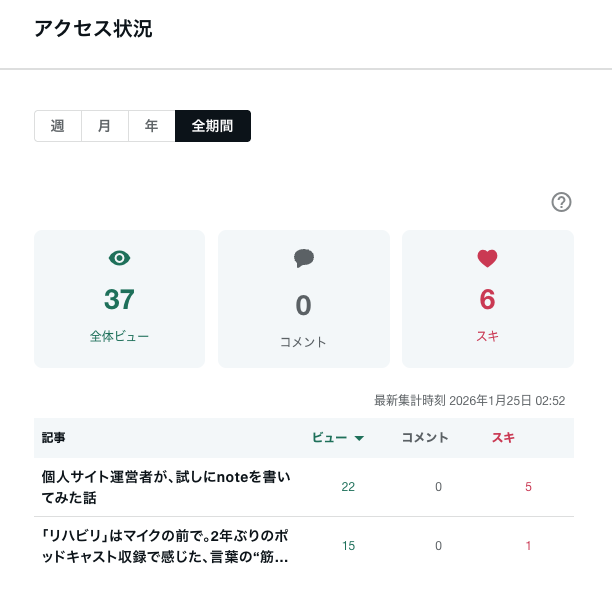Viewport: 612px width, 593px height.
Task: Click the red heart likes icon
Action: tap(487, 258)
